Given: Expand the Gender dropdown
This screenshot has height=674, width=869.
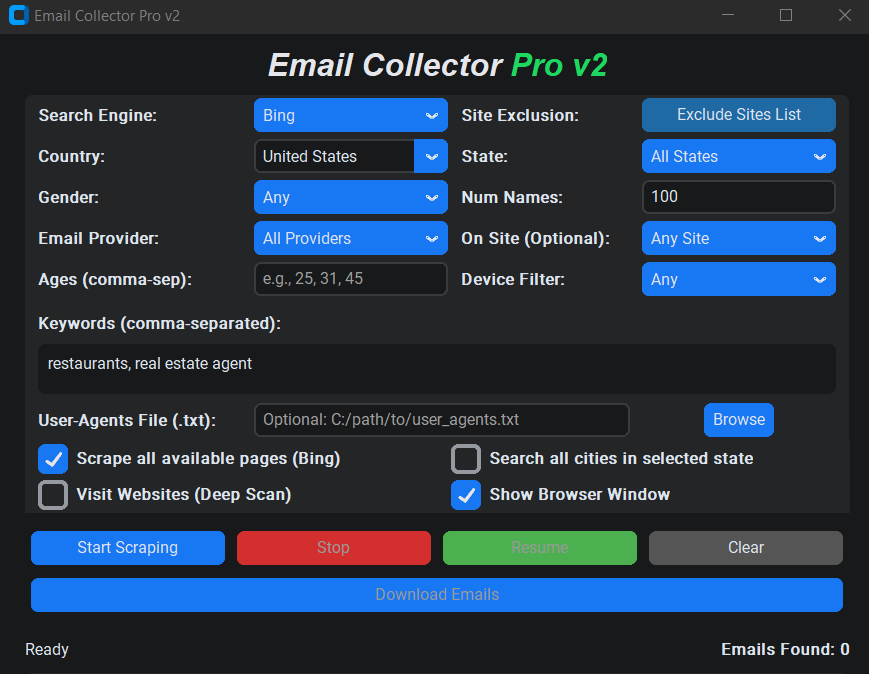Looking at the screenshot, I should coord(350,197).
